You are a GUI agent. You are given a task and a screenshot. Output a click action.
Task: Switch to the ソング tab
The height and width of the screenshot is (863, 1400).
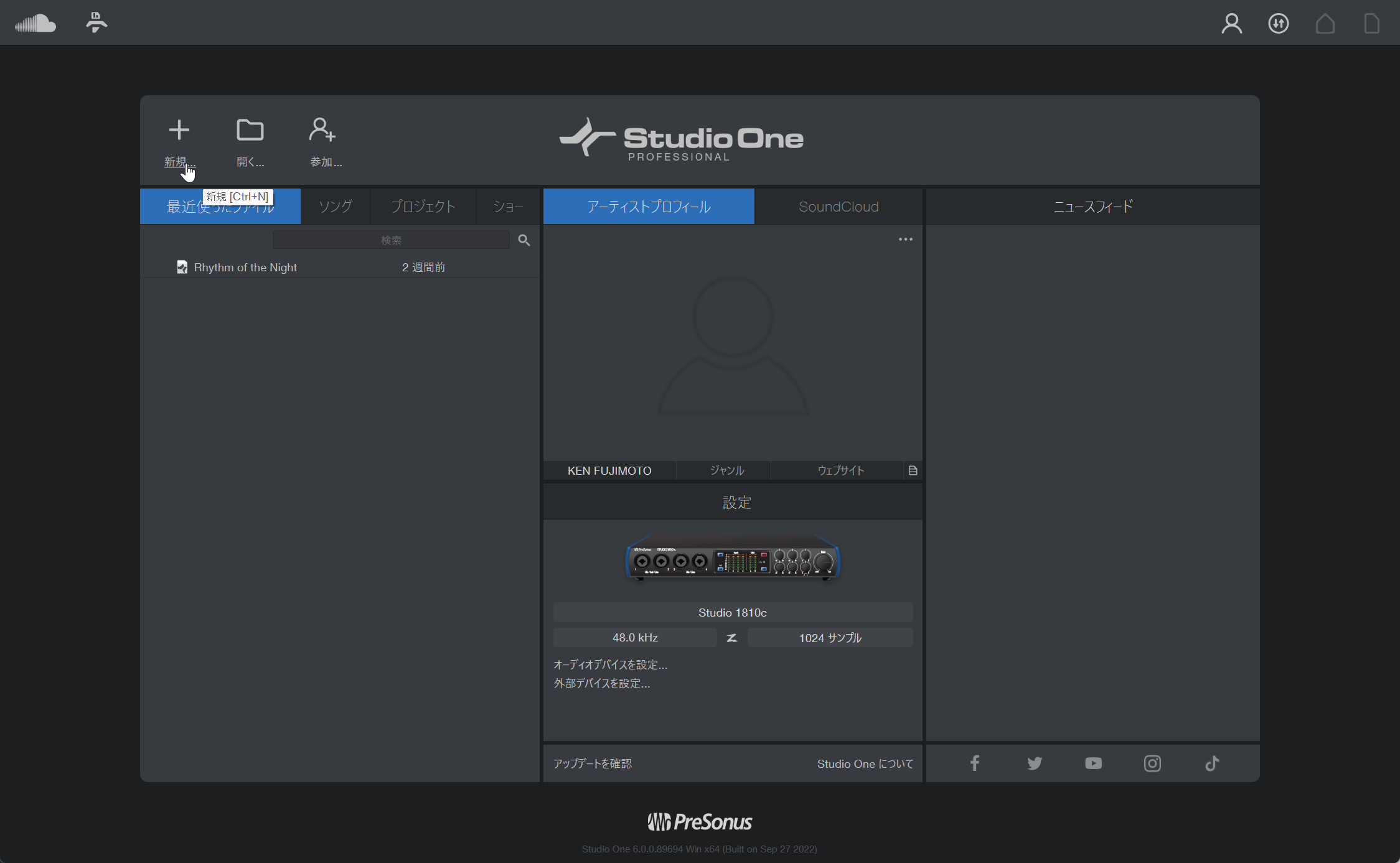[336, 207]
